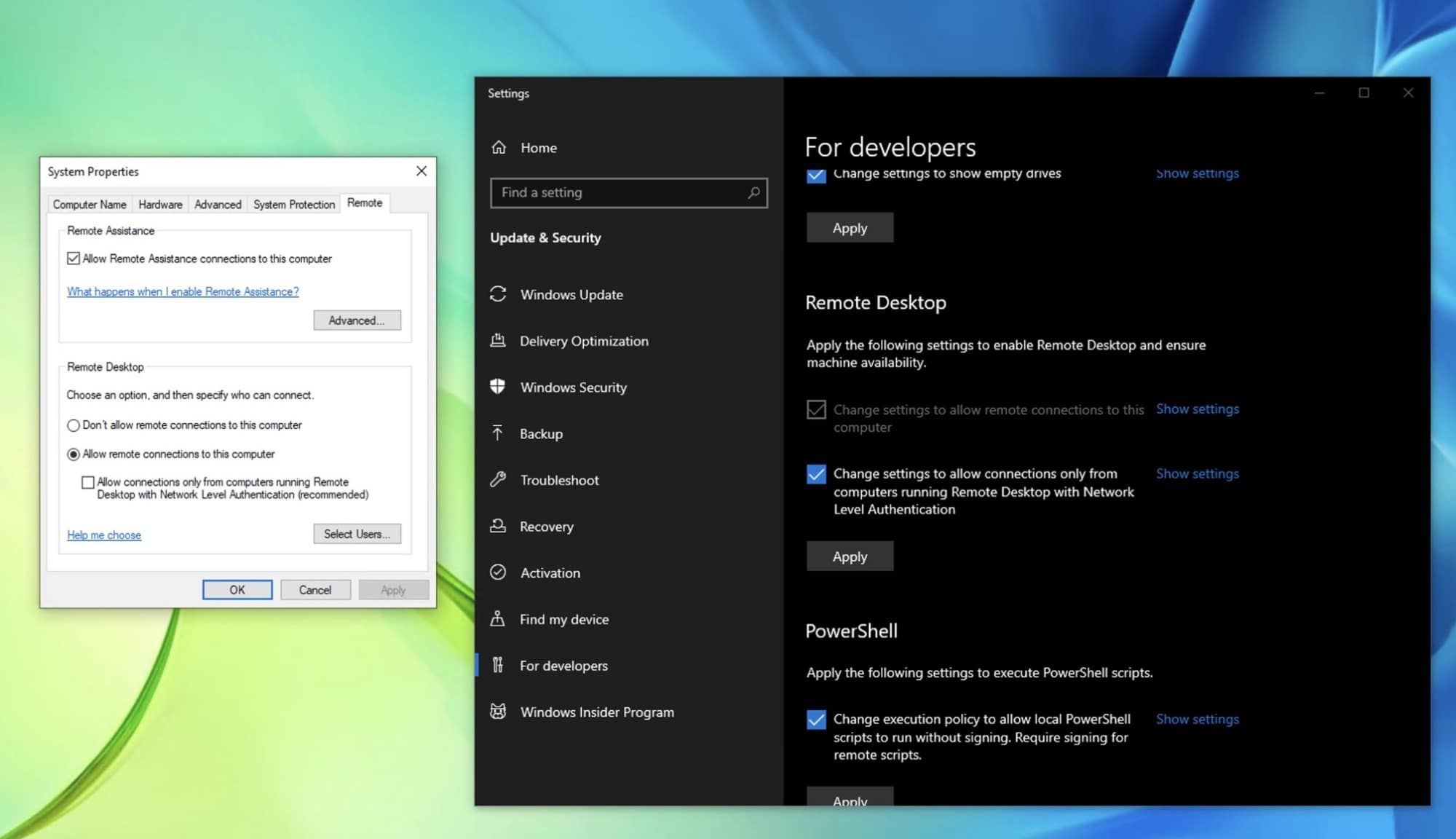
Task: Click Apply below show empty drives setting
Action: pos(850,228)
